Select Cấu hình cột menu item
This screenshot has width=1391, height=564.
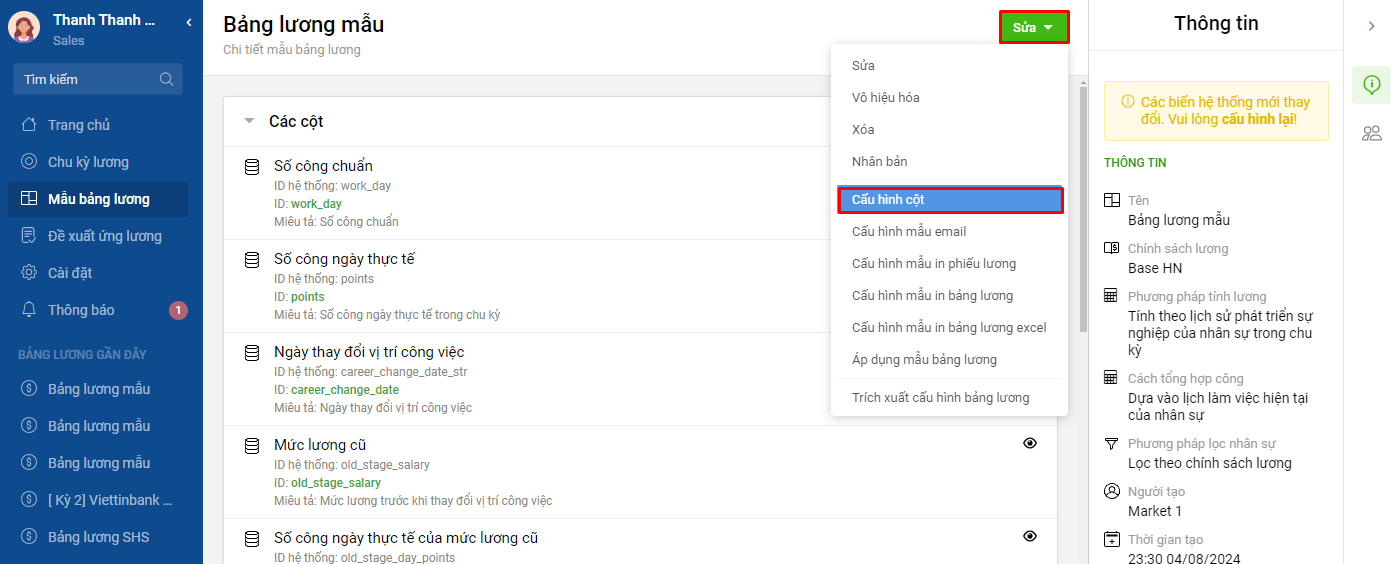click(x=949, y=200)
